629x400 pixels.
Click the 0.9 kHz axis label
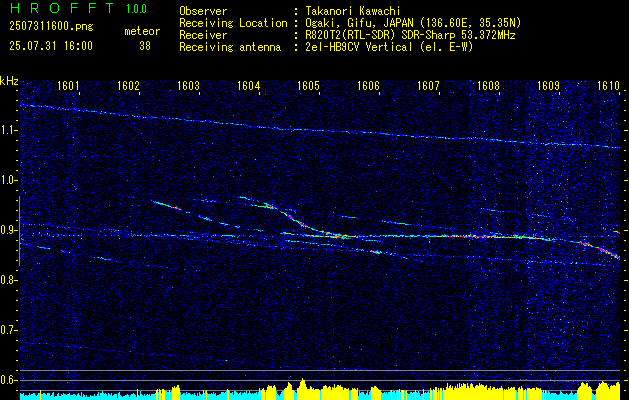(7, 230)
